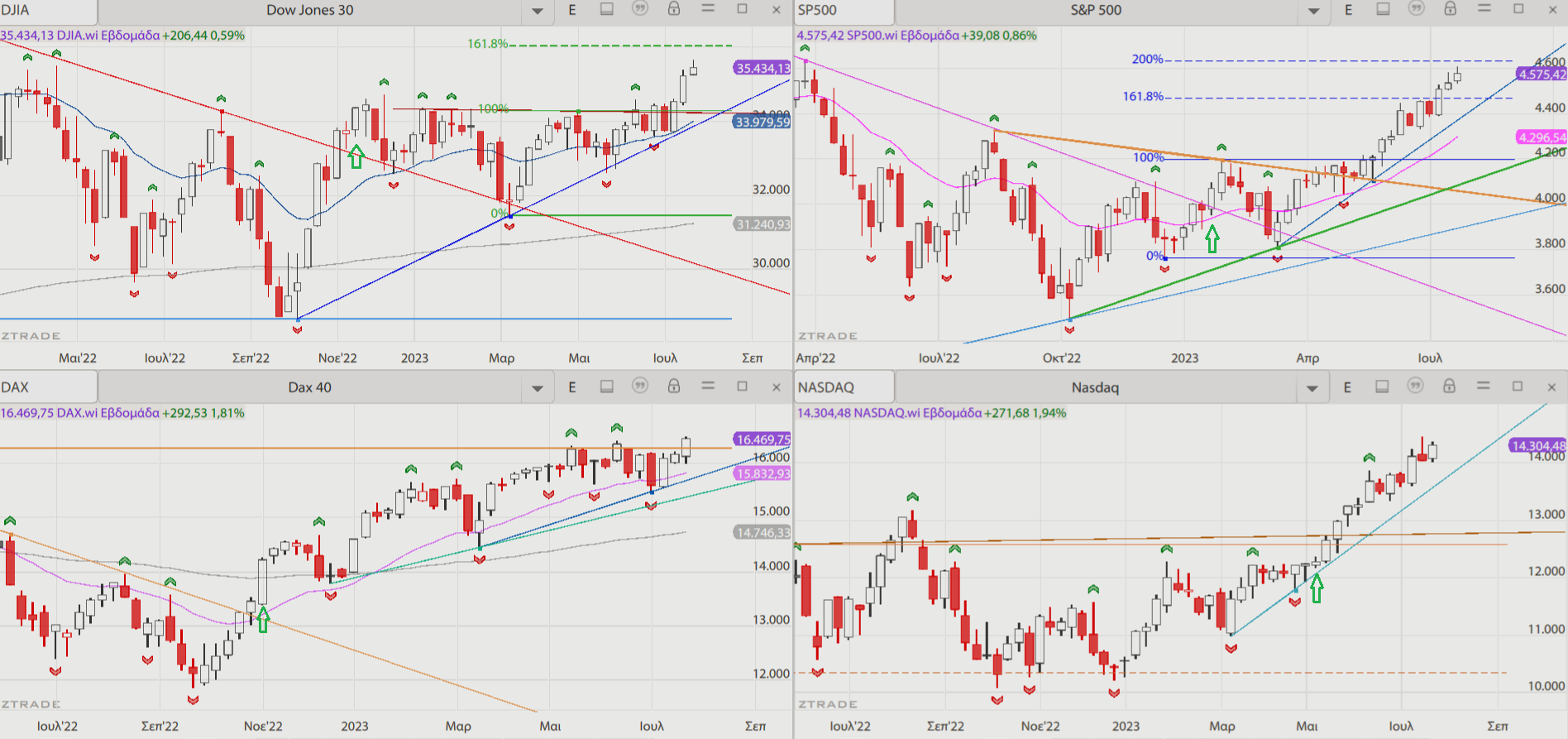Open the comments quote icon in the S&P 500 panel
The height and width of the screenshot is (739, 1568).
(x=1417, y=9)
